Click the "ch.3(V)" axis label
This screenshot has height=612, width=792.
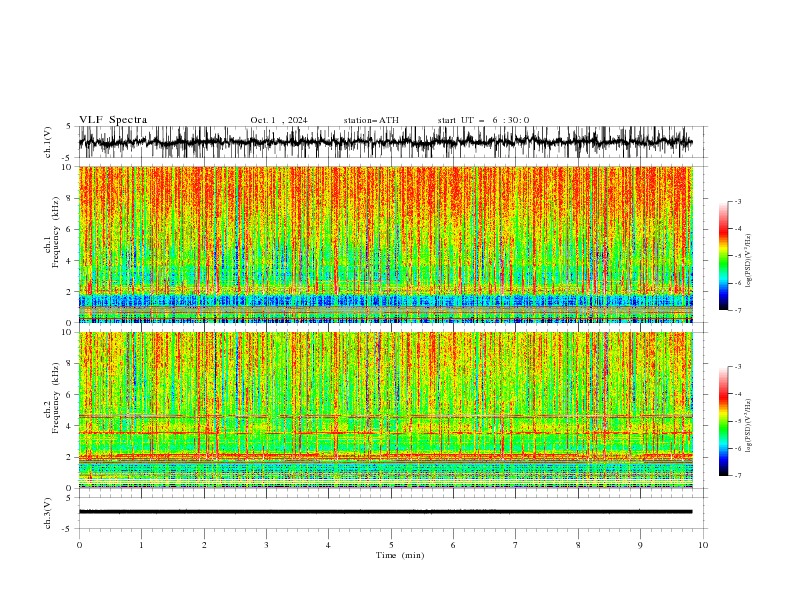[48, 513]
